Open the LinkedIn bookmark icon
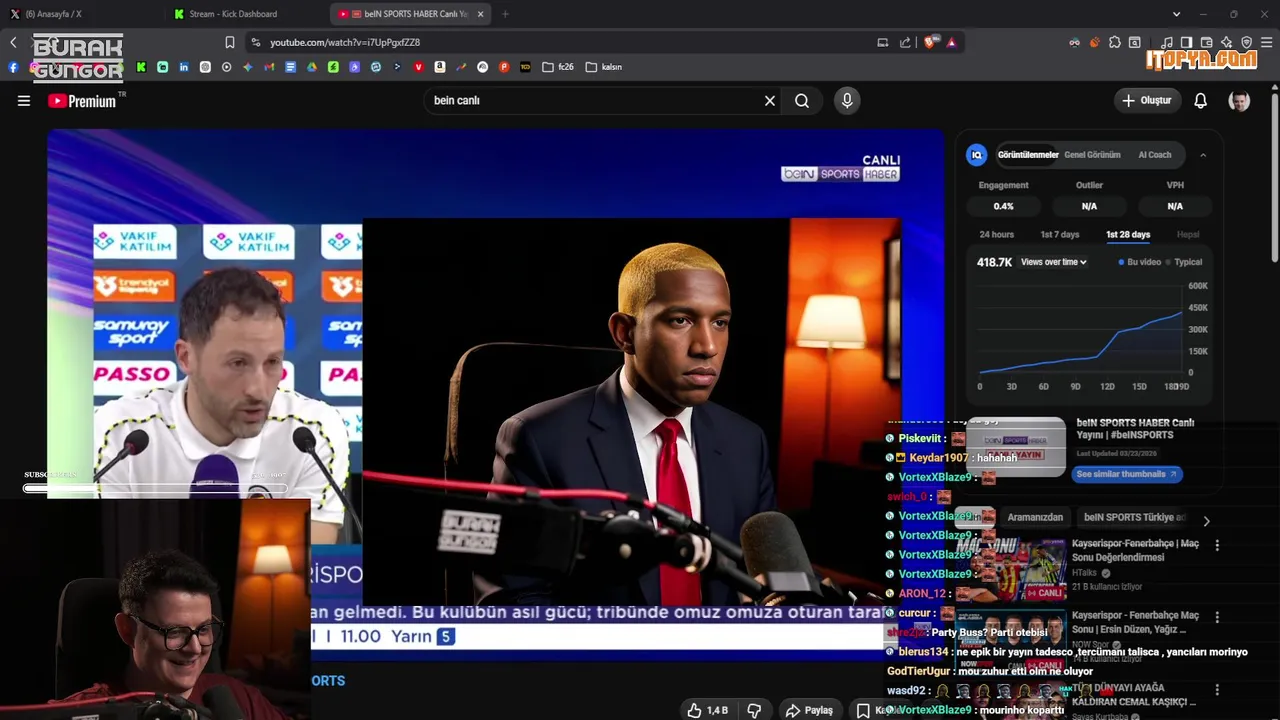The image size is (1280, 720). [x=184, y=67]
